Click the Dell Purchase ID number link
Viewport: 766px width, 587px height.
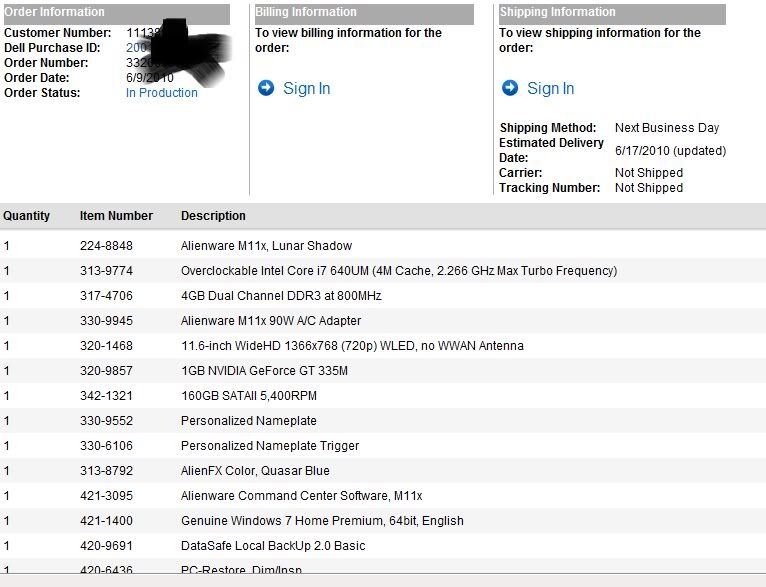136,48
